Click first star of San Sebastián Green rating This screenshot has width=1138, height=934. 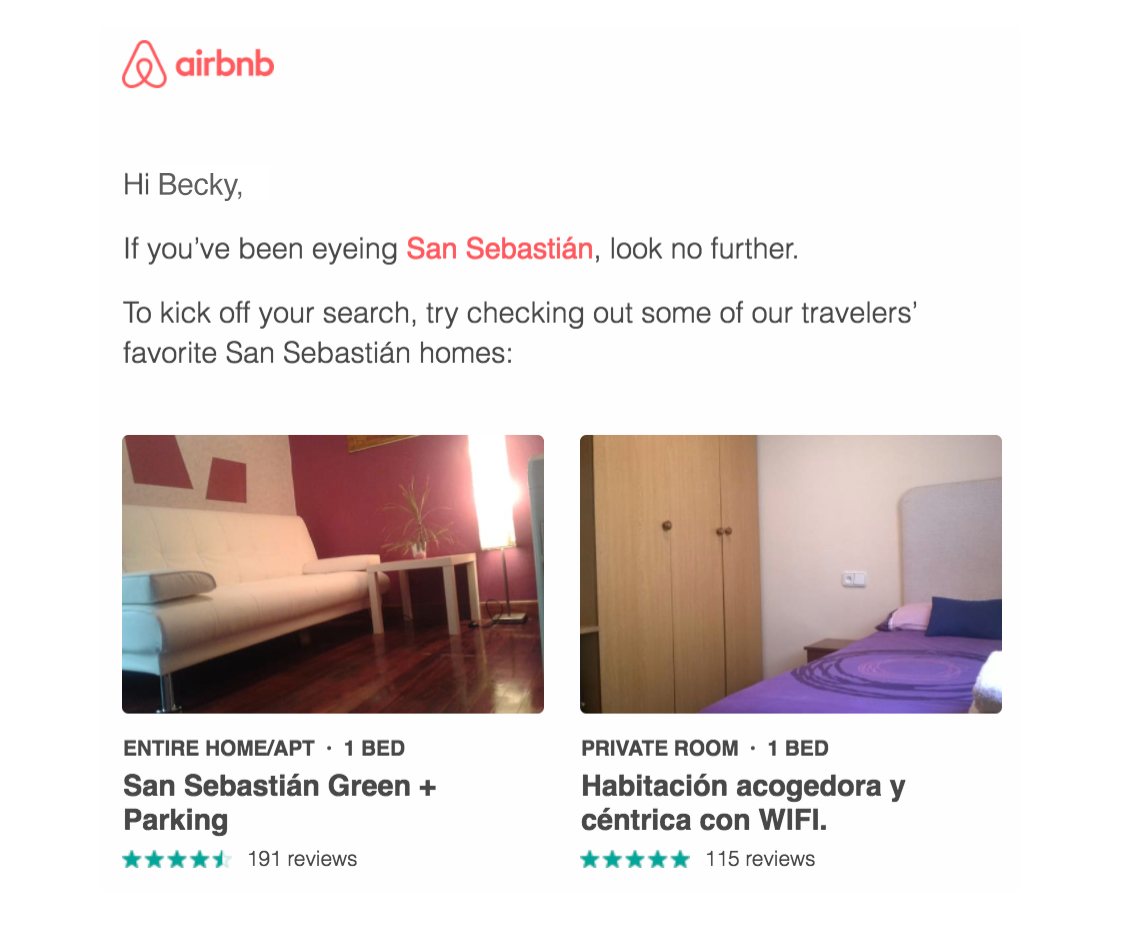click(x=132, y=859)
